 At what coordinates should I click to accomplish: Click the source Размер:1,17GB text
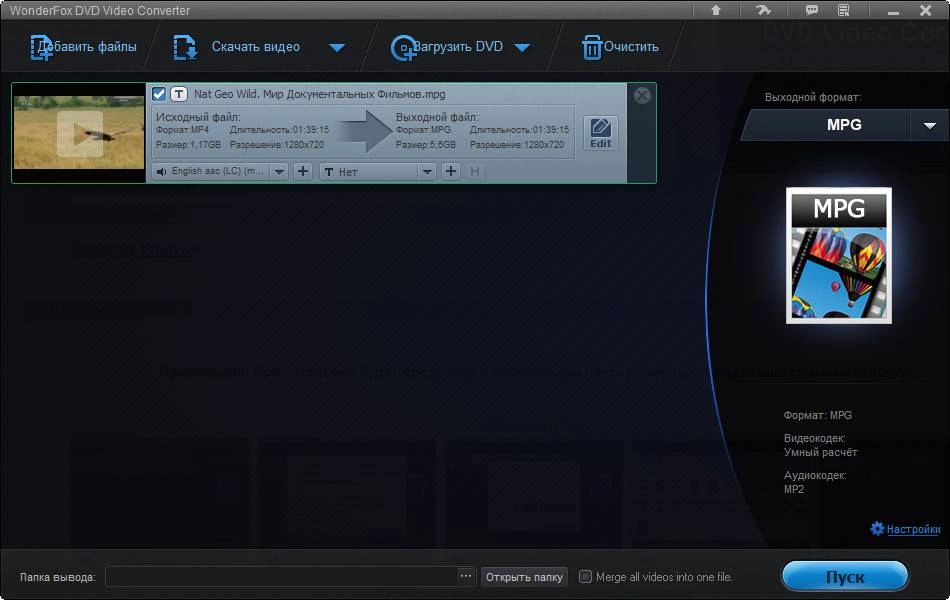pos(188,145)
